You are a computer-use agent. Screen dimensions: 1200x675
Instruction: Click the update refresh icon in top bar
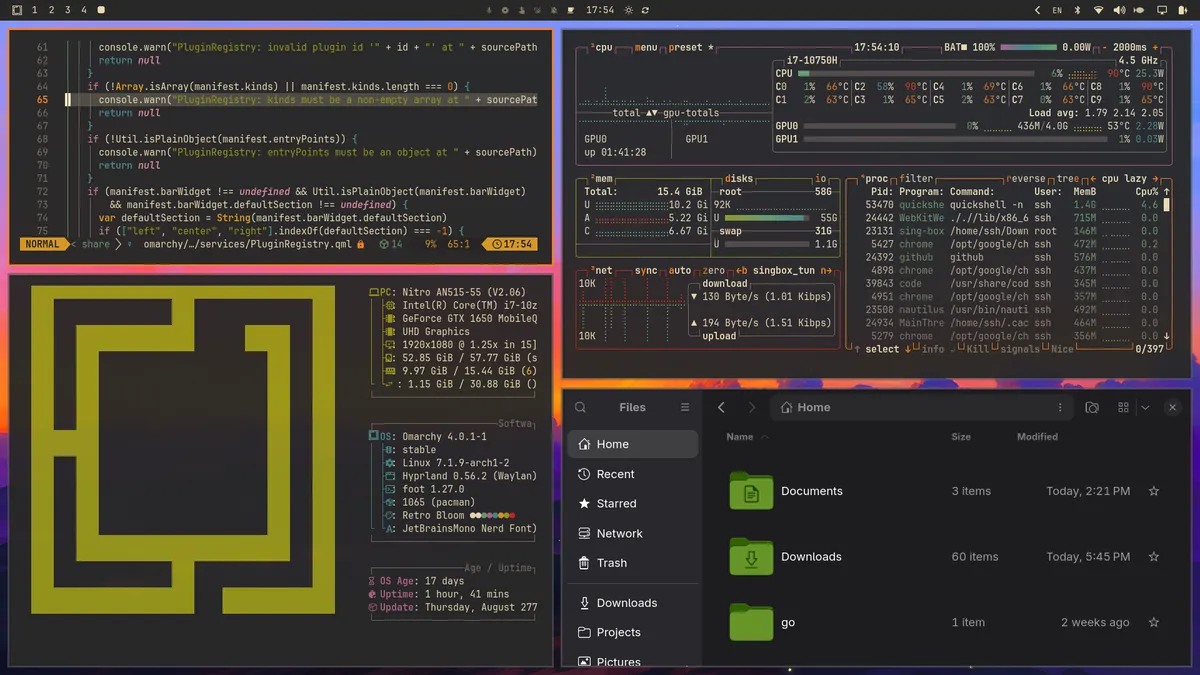(x=646, y=10)
